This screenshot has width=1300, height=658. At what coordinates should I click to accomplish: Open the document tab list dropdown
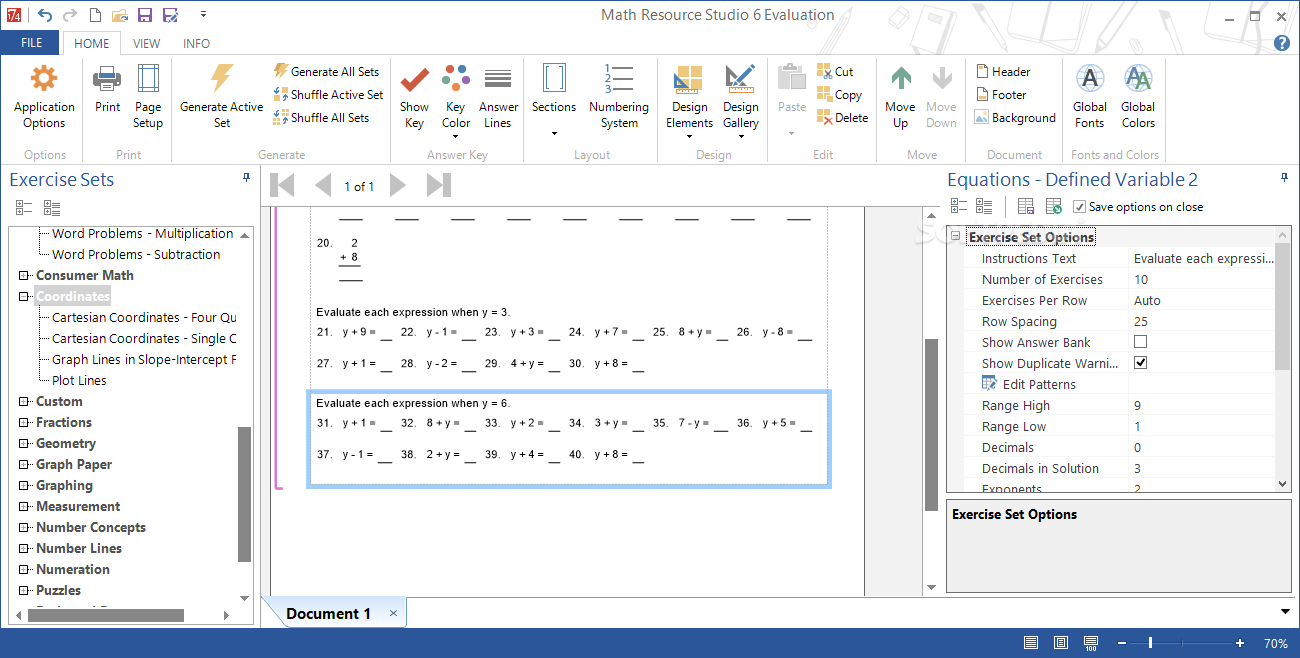pos(1285,612)
